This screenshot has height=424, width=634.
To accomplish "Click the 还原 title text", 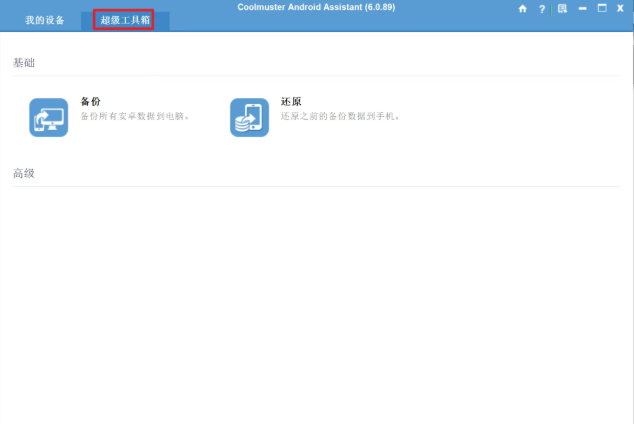I will [291, 101].
